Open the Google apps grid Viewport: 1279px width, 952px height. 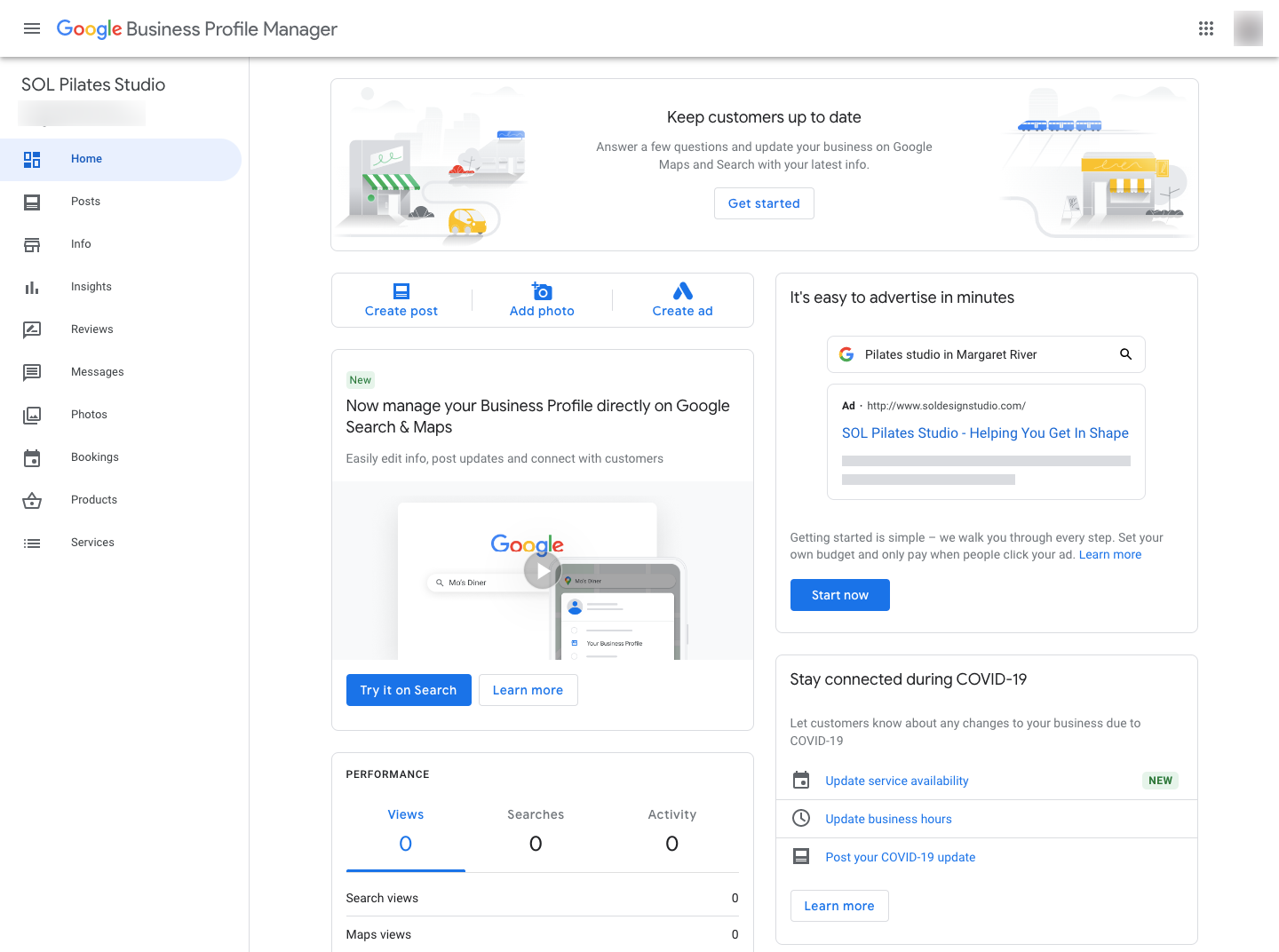1206,28
